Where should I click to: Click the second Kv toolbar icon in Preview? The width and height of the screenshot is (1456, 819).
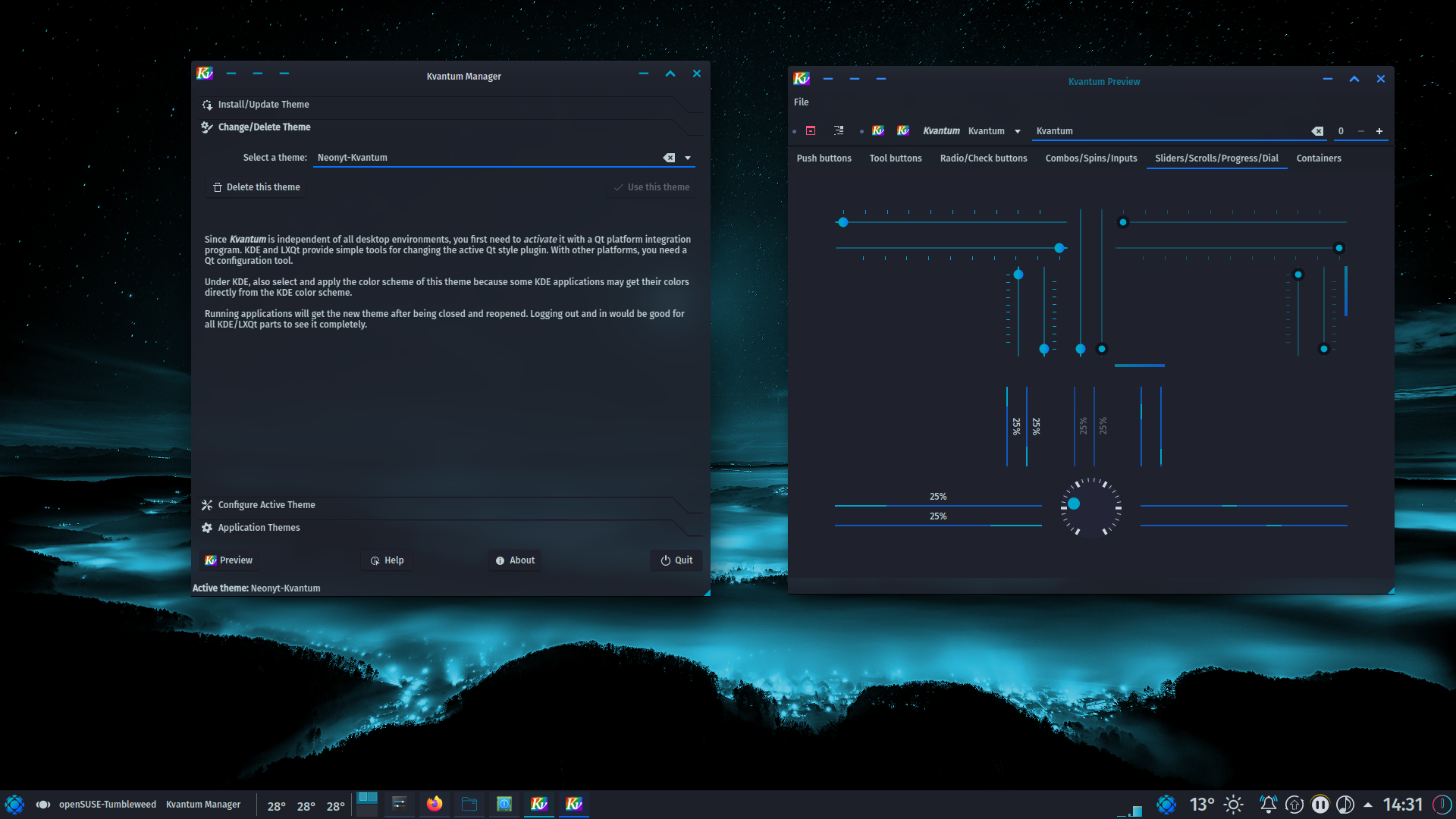coord(903,130)
